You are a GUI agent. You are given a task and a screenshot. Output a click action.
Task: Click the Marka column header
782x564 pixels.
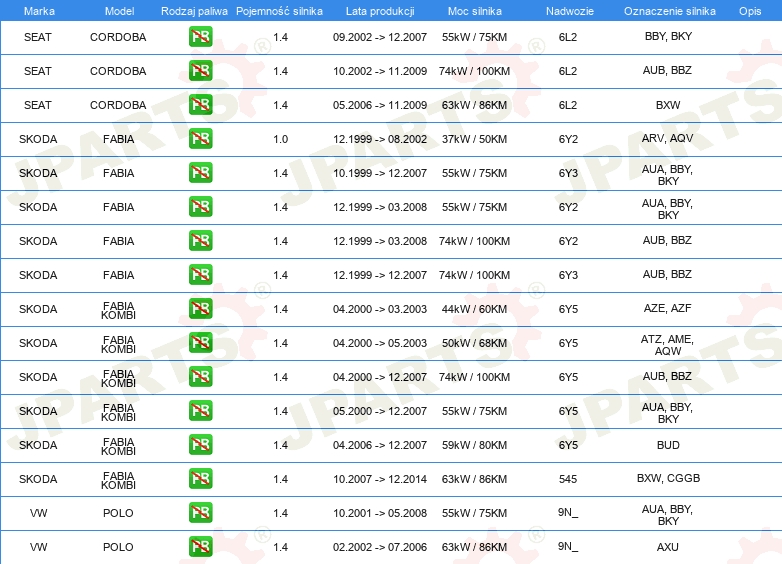click(39, 11)
